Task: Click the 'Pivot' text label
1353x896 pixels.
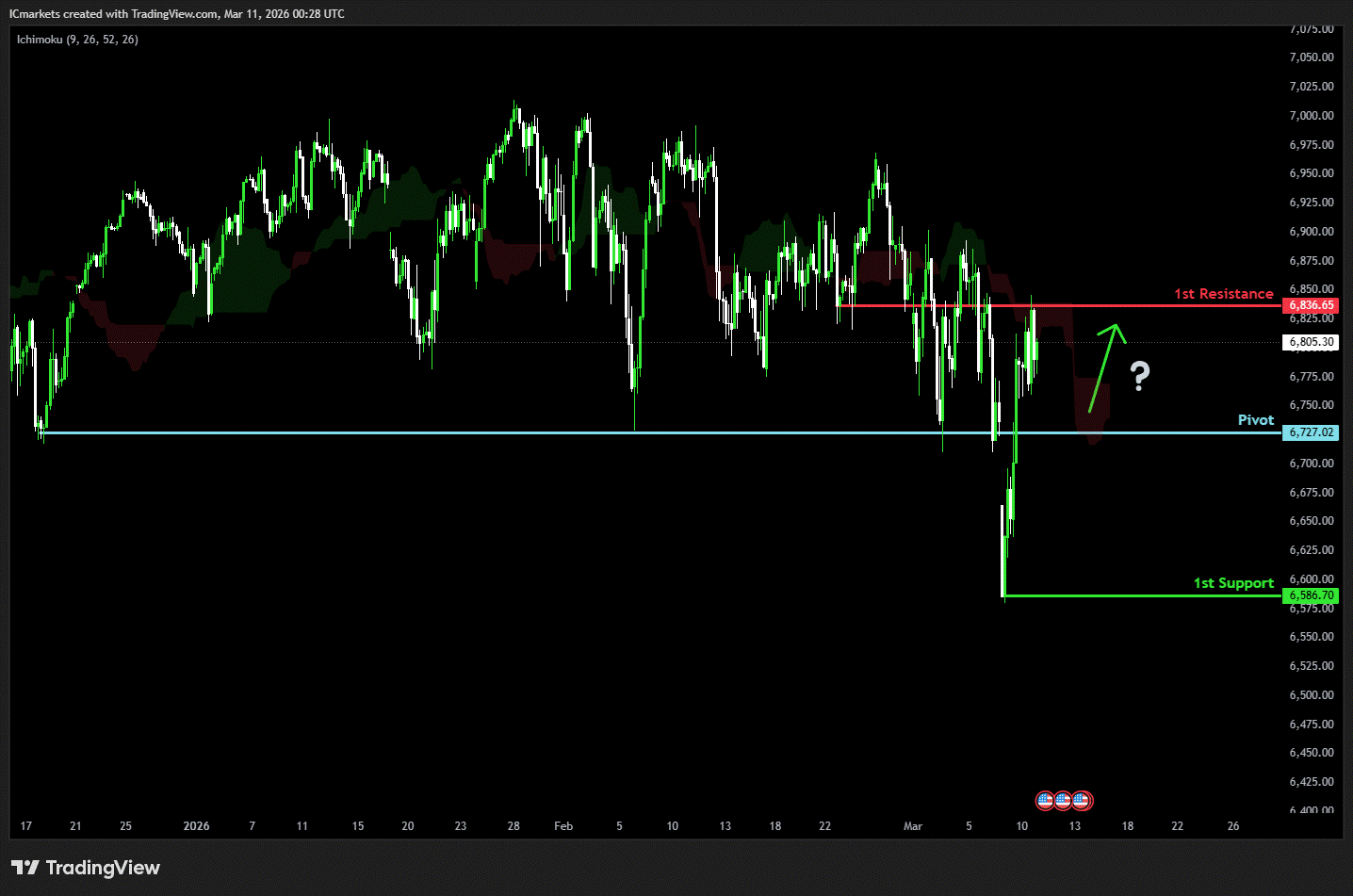Action: (x=1255, y=420)
